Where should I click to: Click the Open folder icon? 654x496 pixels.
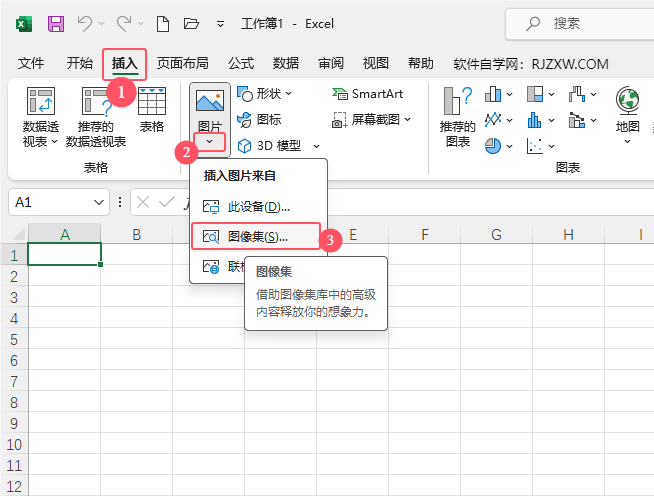[191, 23]
